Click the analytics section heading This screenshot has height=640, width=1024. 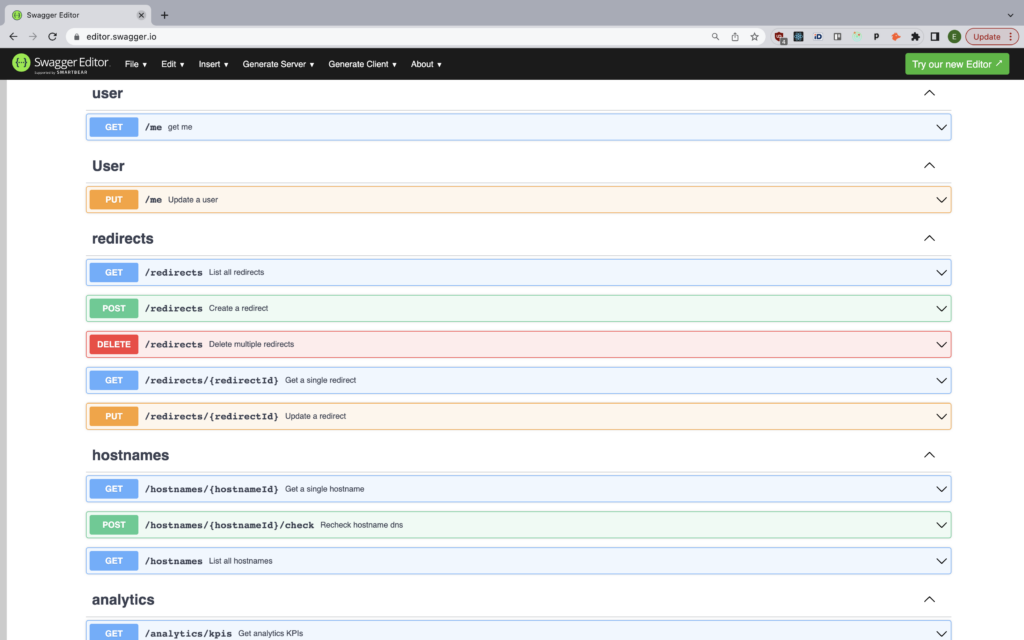click(123, 600)
